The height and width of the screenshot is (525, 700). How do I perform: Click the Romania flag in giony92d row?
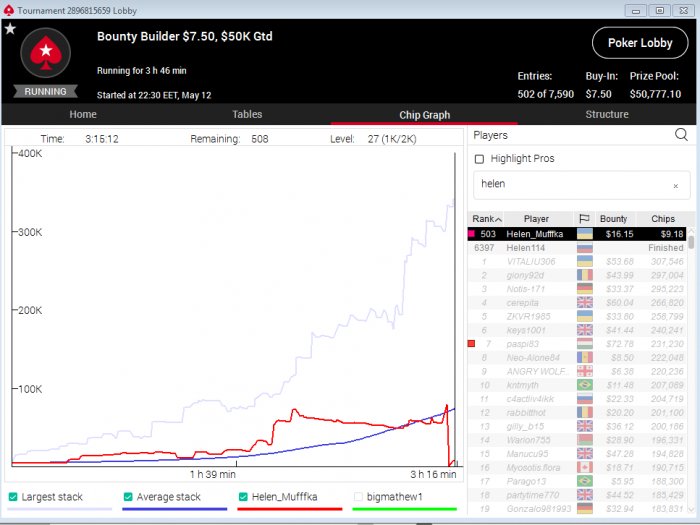(585, 275)
